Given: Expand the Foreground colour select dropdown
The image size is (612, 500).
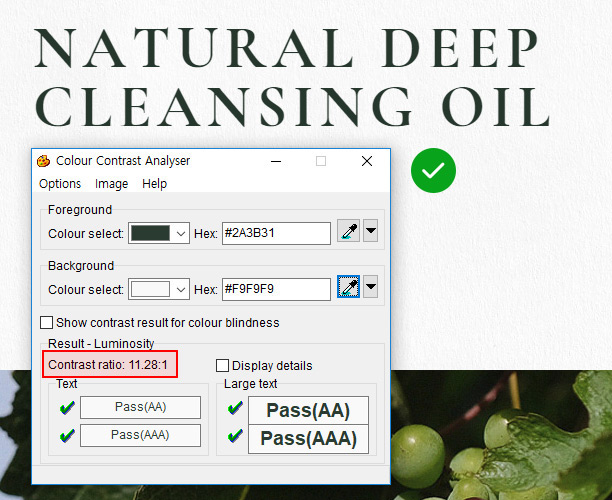Looking at the screenshot, I should tap(181, 233).
